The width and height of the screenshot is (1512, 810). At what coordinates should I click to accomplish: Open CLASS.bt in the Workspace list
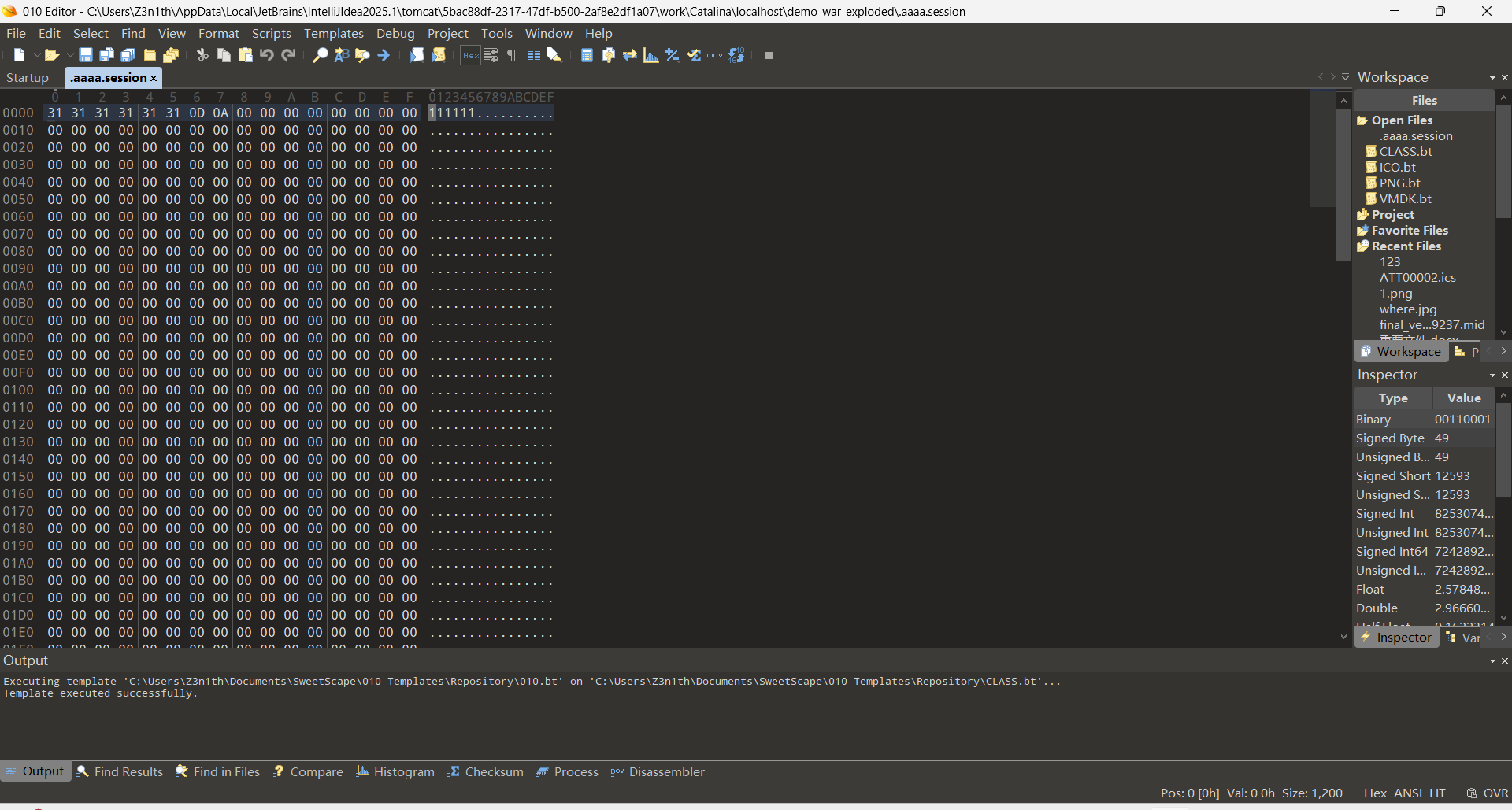(x=1405, y=151)
